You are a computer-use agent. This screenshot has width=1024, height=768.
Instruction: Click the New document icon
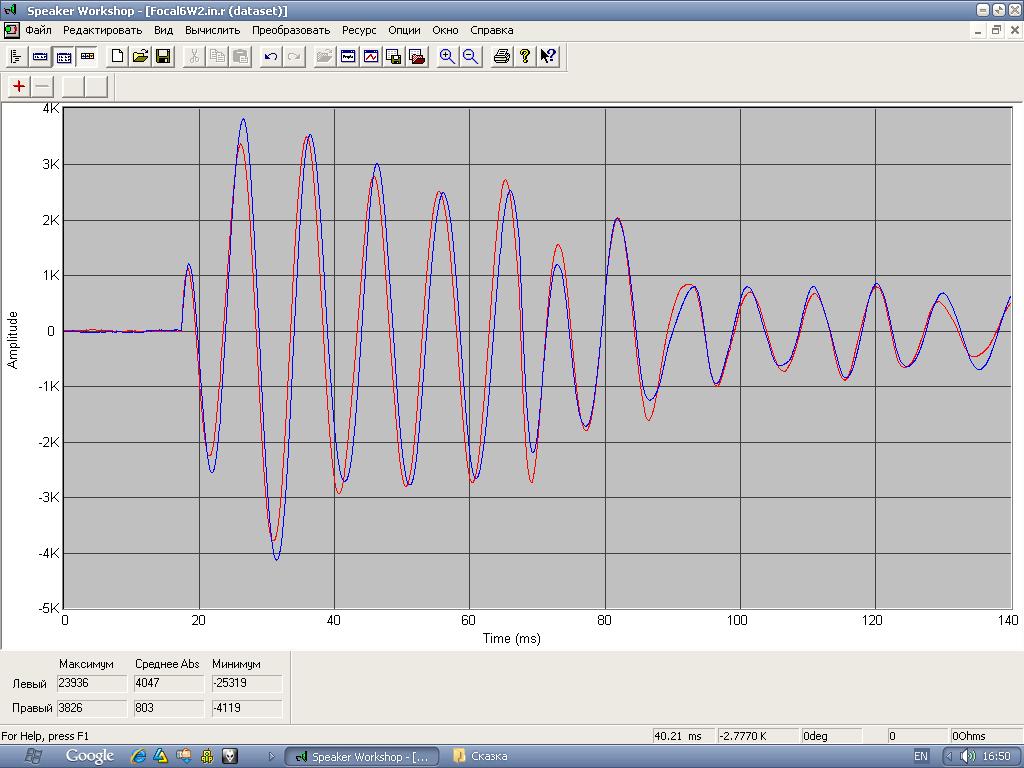click(117, 57)
